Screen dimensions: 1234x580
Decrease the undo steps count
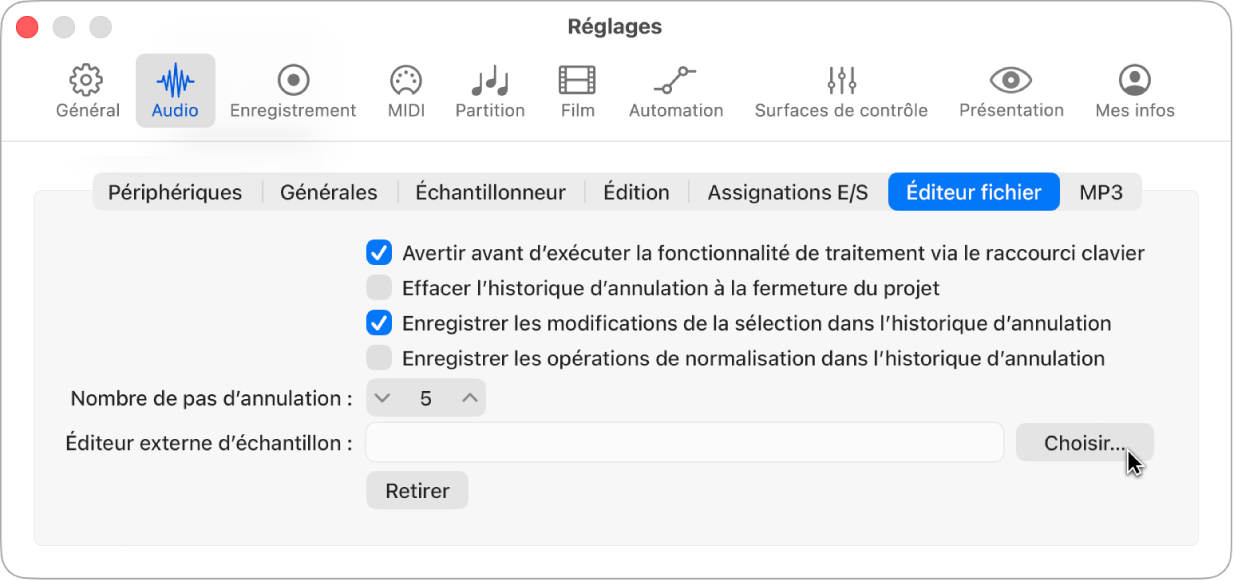click(x=382, y=397)
